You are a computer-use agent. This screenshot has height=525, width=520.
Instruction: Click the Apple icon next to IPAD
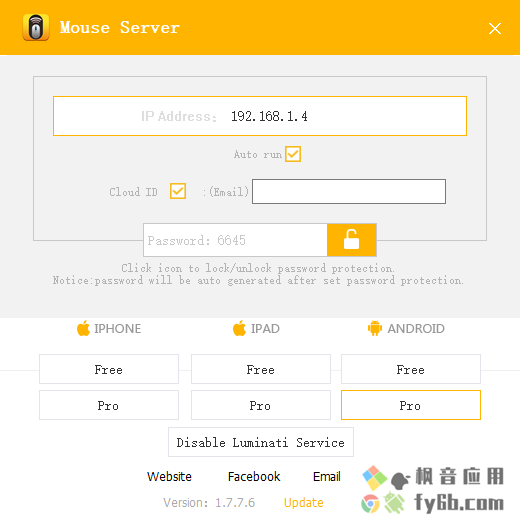[239, 328]
